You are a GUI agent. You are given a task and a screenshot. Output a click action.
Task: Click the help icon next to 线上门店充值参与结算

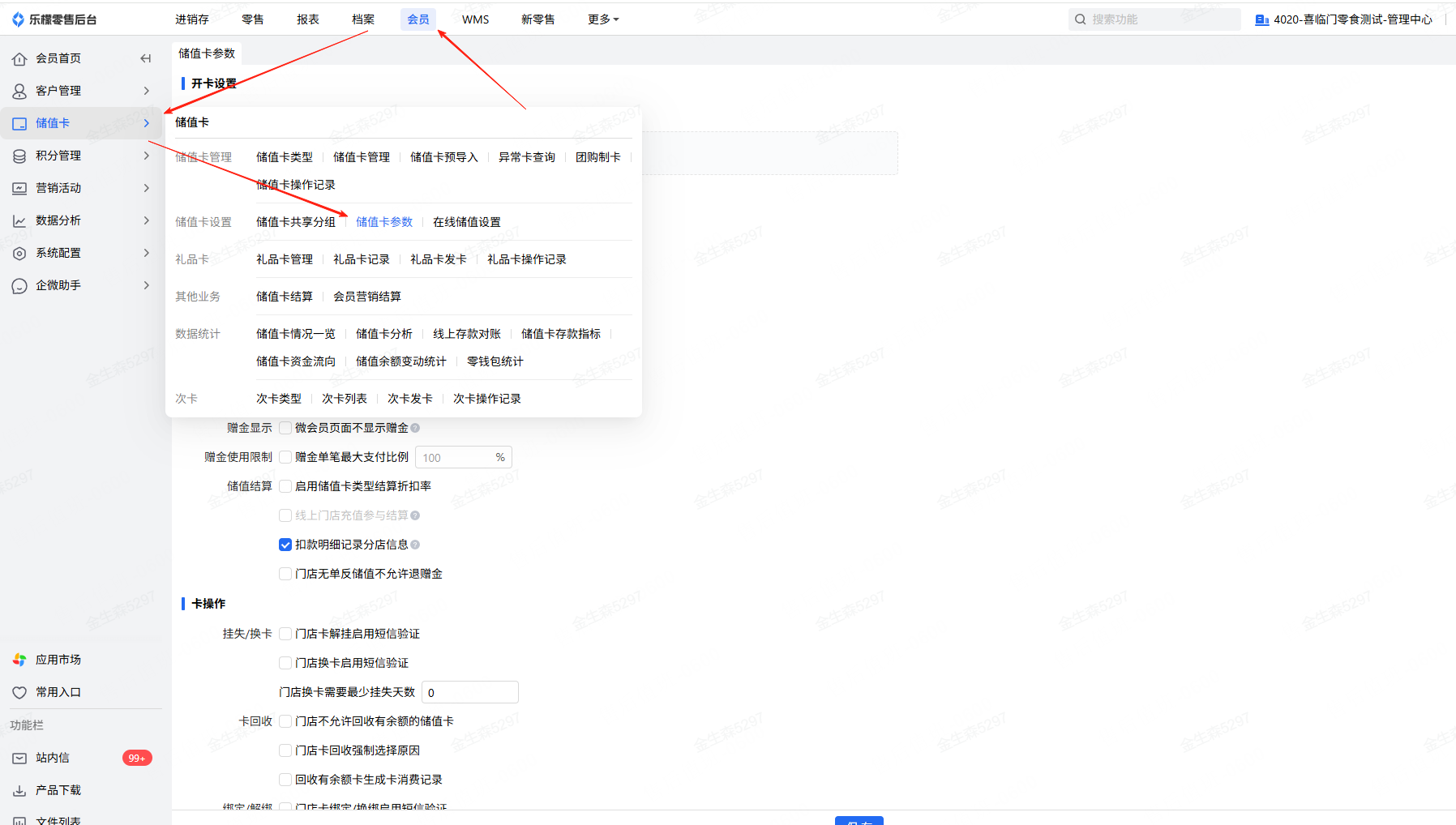click(x=415, y=515)
